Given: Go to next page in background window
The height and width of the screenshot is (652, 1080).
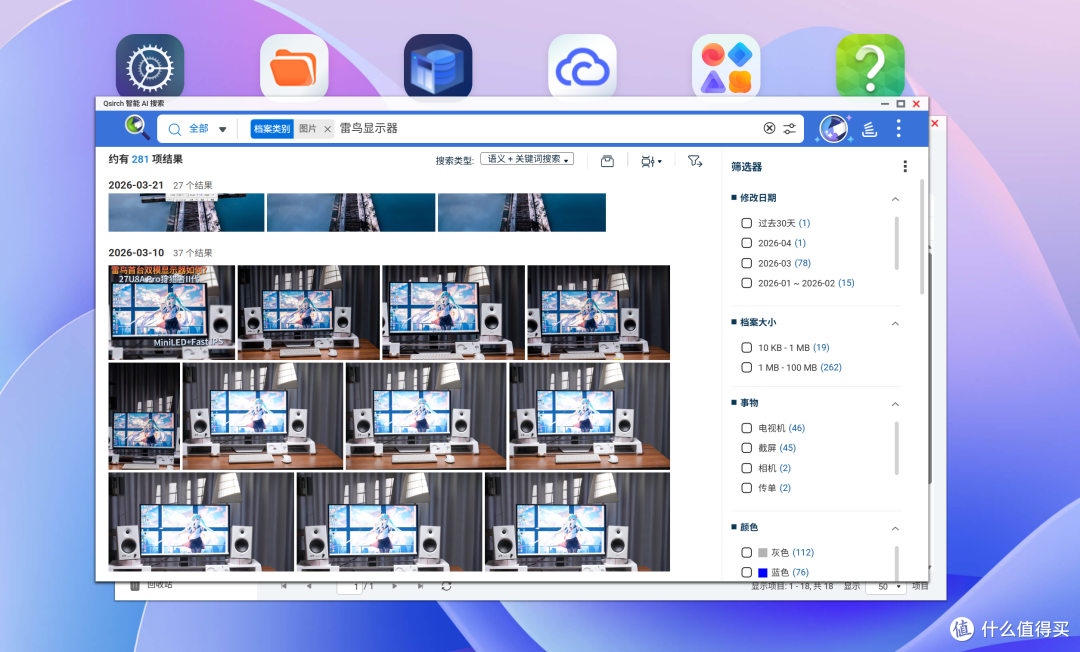Looking at the screenshot, I should pos(395,586).
